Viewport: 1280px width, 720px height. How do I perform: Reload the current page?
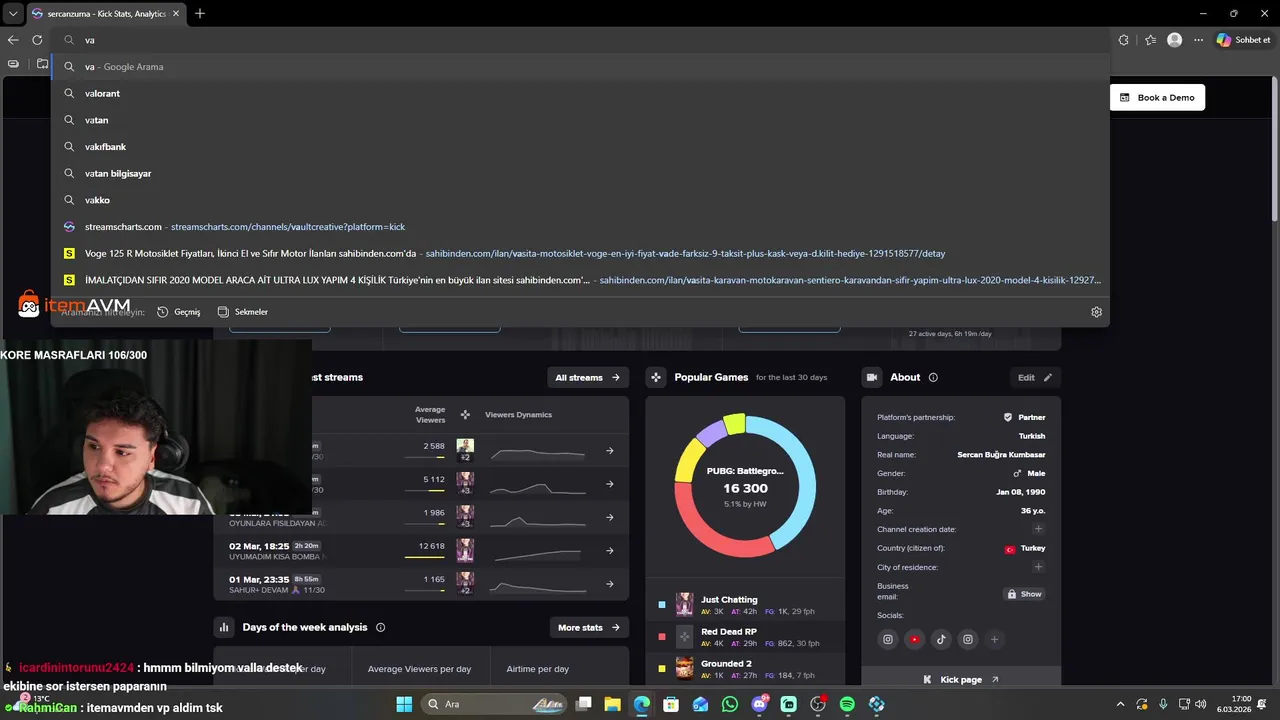click(x=37, y=40)
